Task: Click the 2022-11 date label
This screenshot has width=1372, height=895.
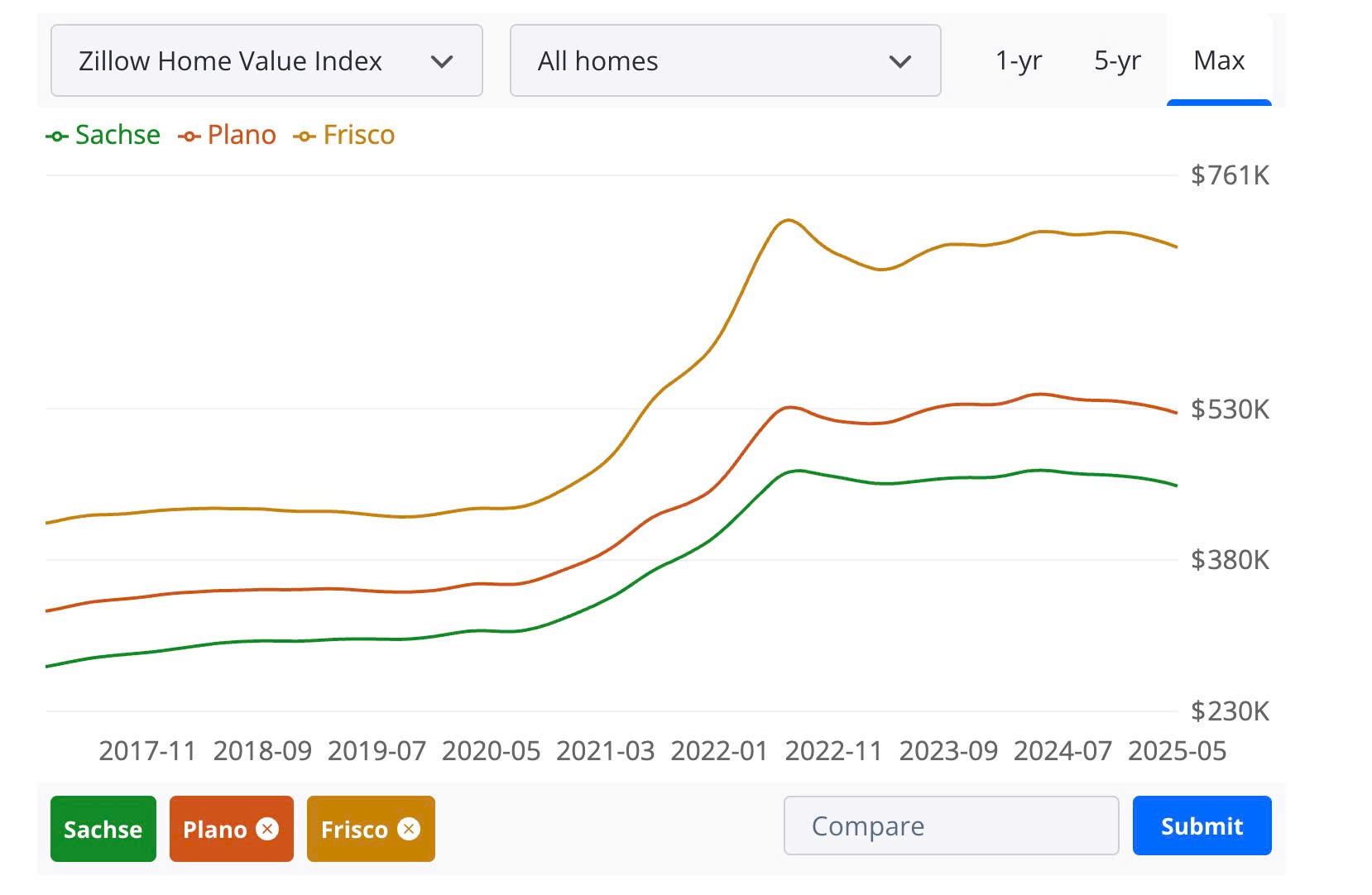Action: pyautogui.click(x=833, y=751)
